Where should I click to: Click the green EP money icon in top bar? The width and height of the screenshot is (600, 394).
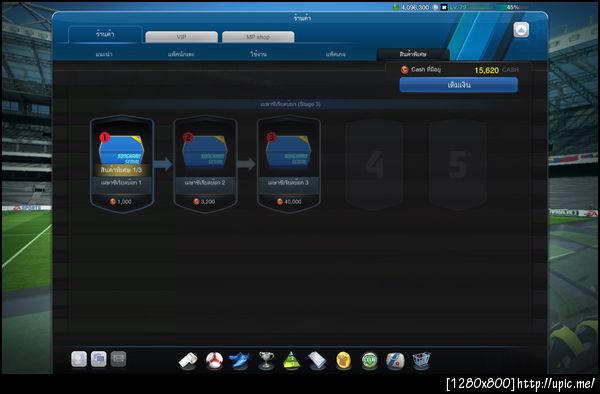click(396, 7)
